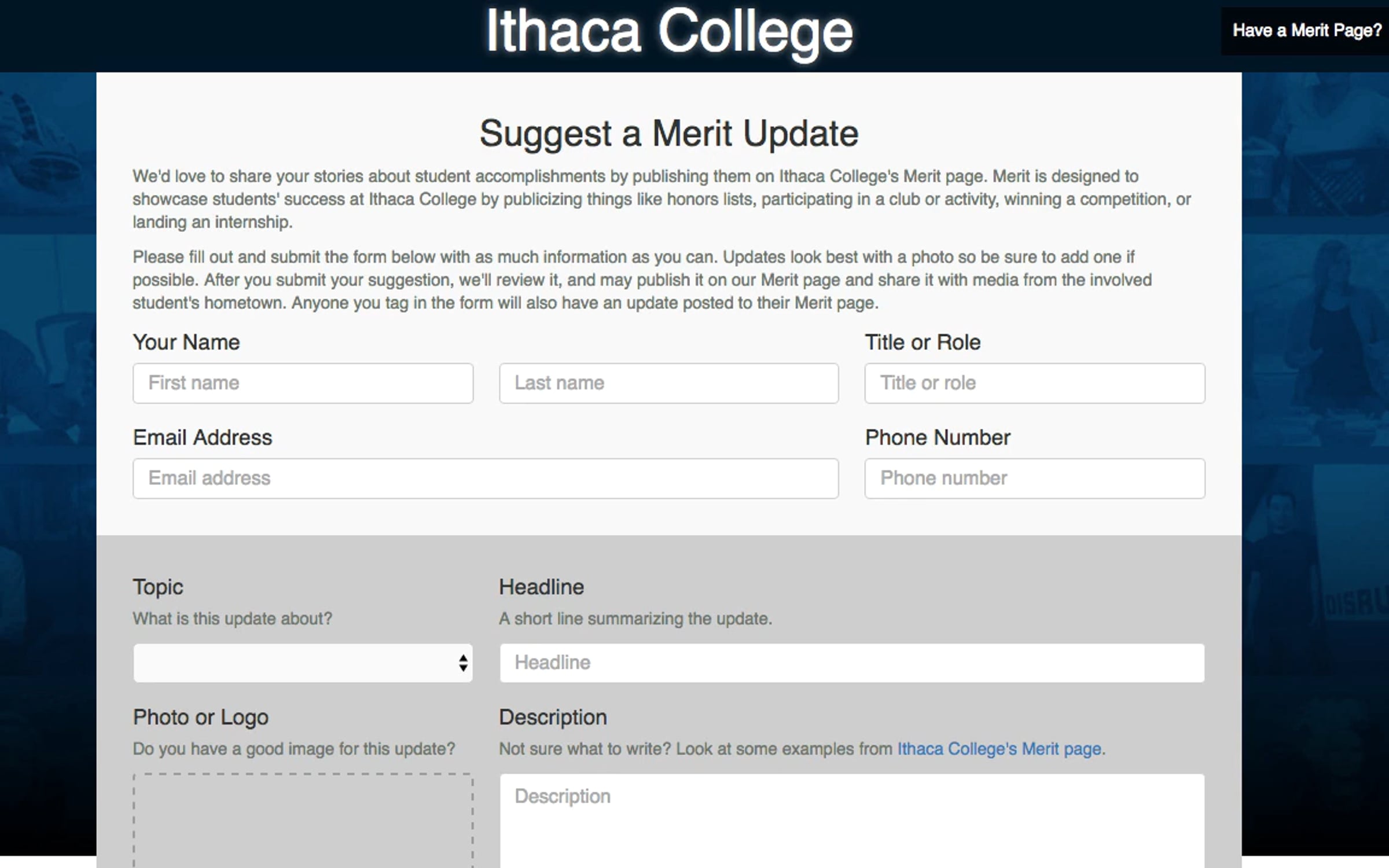Focus the First name field
Screen dimensions: 1389x868
tap(303, 383)
